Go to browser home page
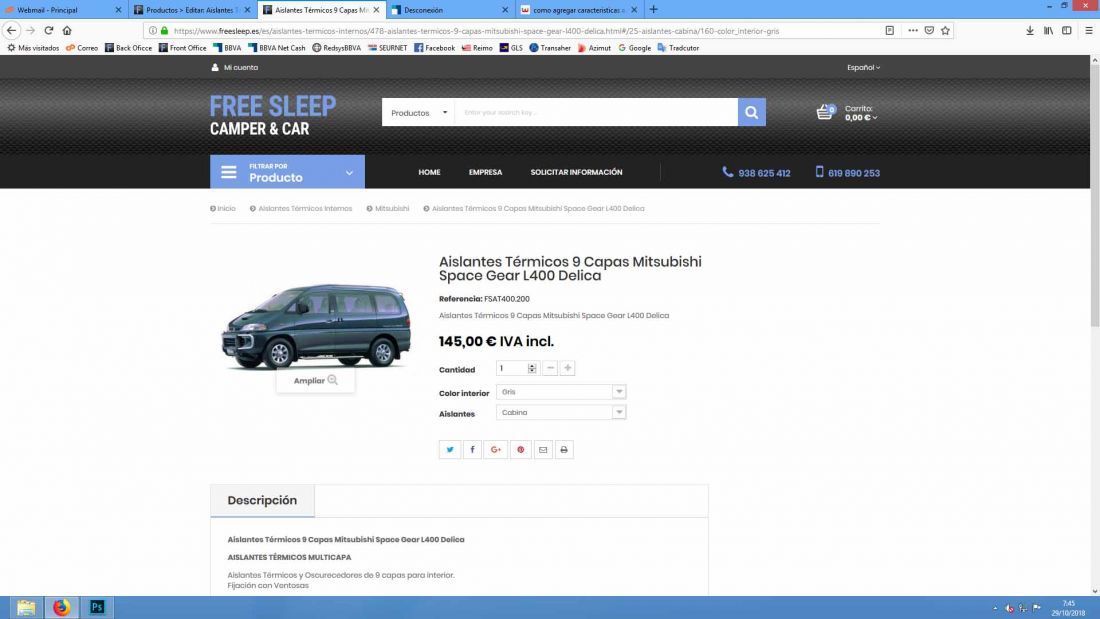 [x=67, y=30]
